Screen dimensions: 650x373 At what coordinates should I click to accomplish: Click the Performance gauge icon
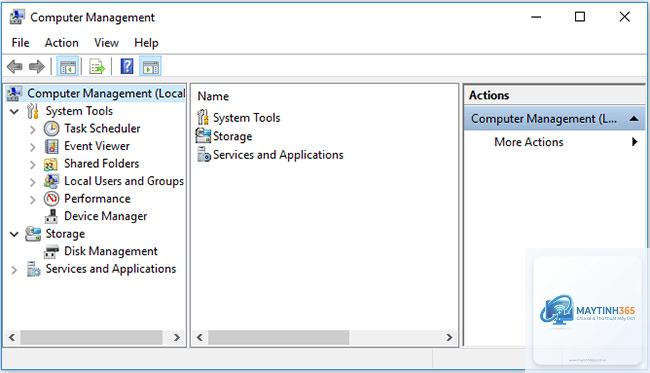click(51, 199)
